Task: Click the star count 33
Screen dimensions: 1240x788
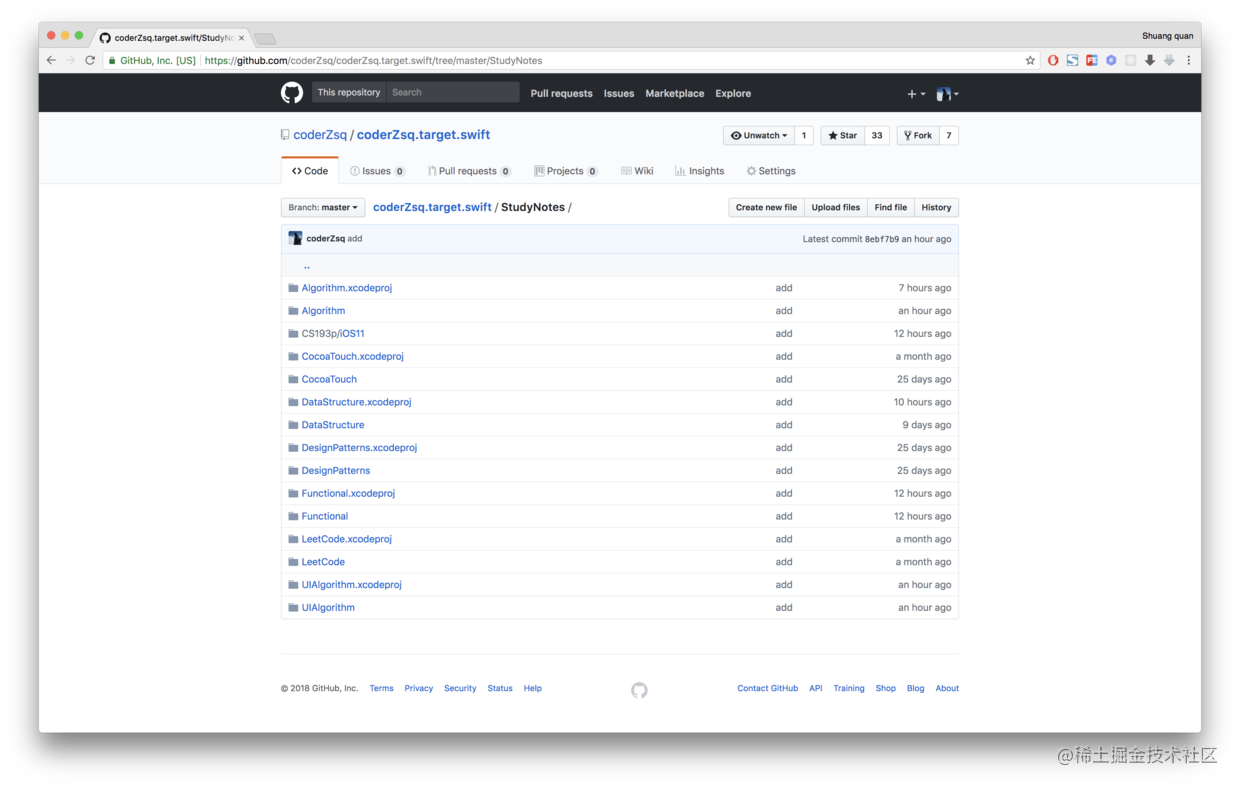Action: click(877, 135)
